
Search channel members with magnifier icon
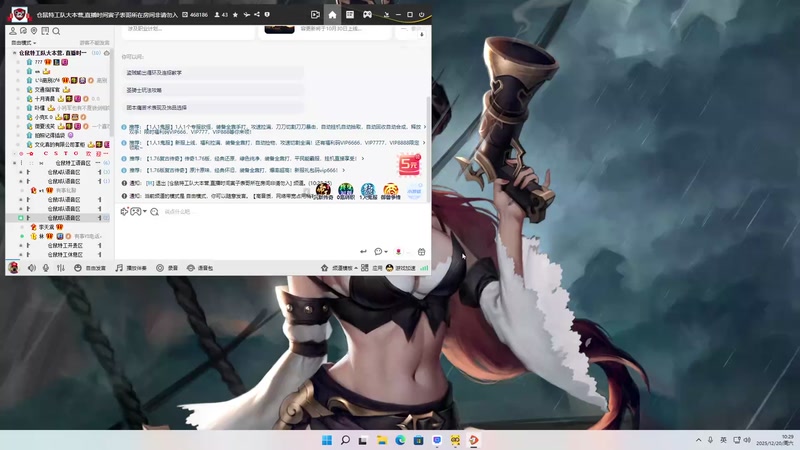click(56, 31)
